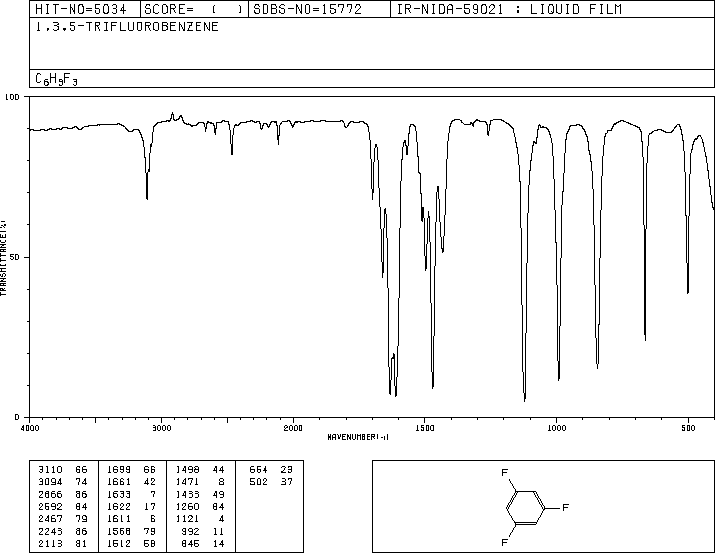Click the WAVENUMBER x-axis label
Screen dimensions: 715x553
point(358,437)
